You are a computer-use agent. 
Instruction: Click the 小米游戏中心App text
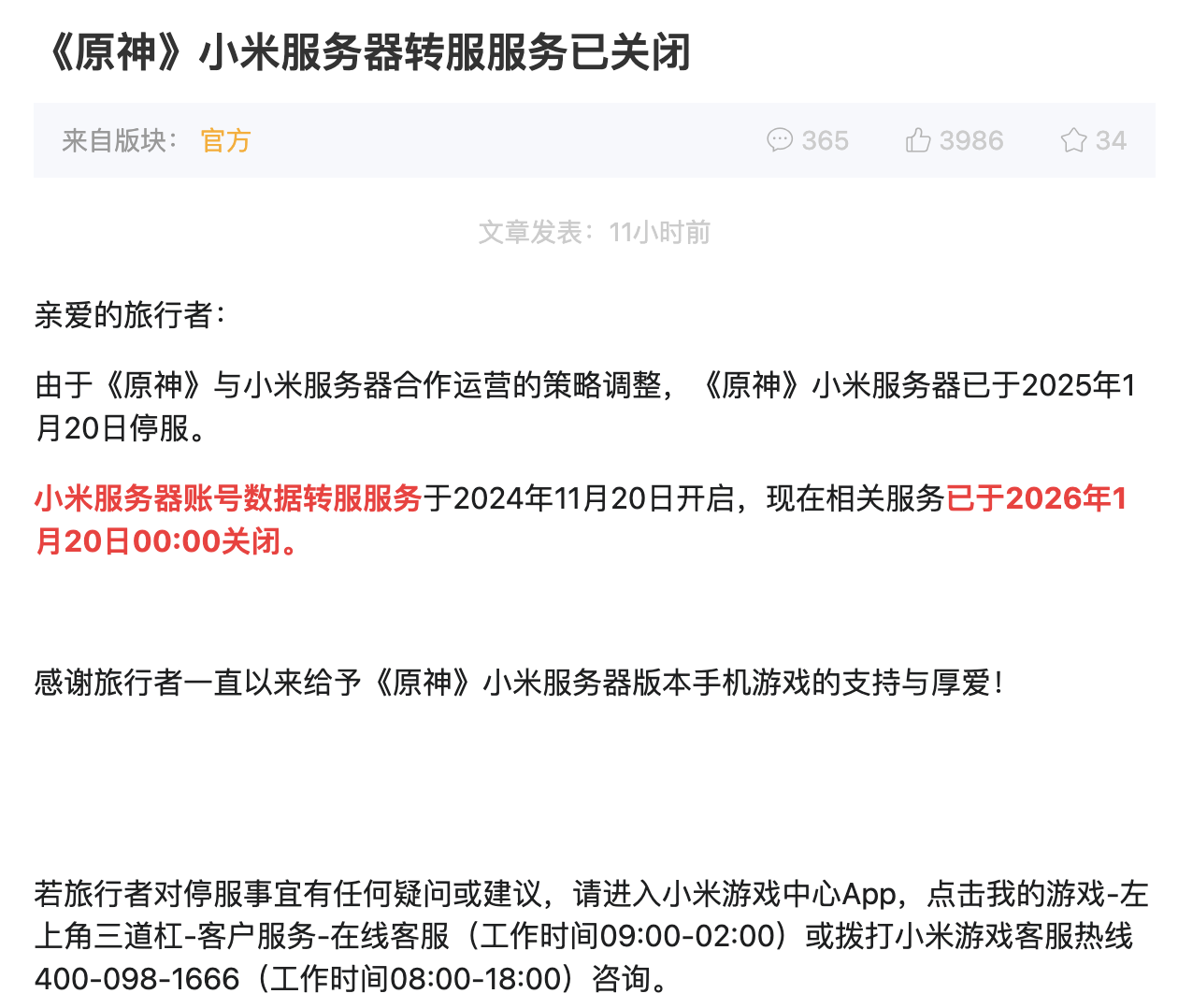tap(779, 894)
